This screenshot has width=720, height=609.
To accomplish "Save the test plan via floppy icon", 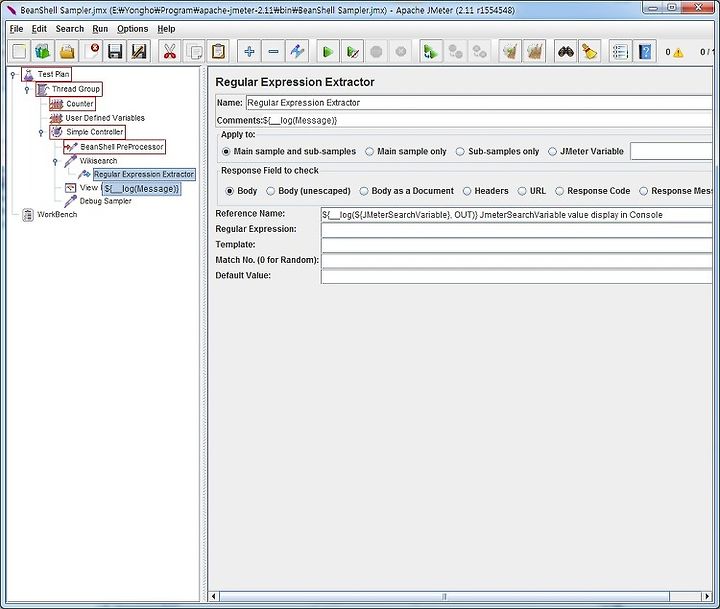I will point(115,51).
